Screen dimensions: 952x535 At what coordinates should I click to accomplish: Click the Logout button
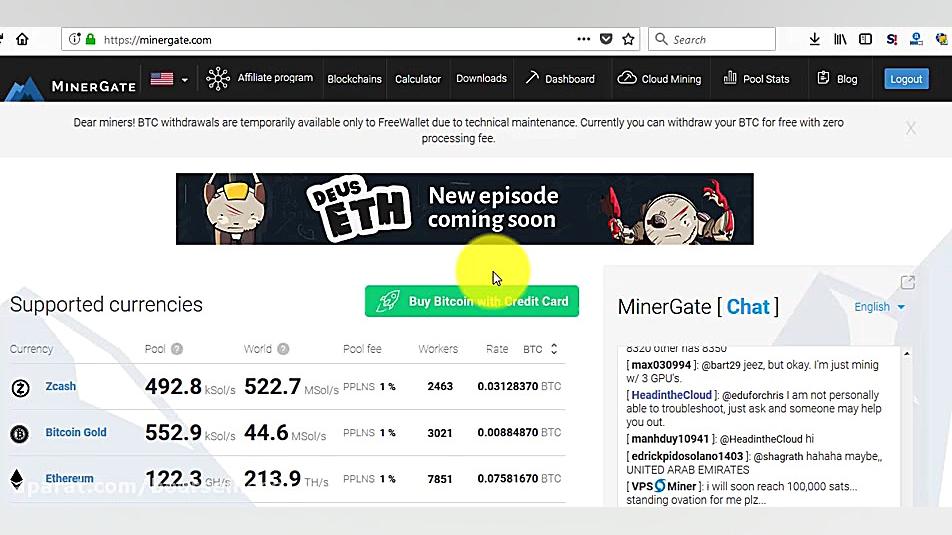[x=906, y=79]
